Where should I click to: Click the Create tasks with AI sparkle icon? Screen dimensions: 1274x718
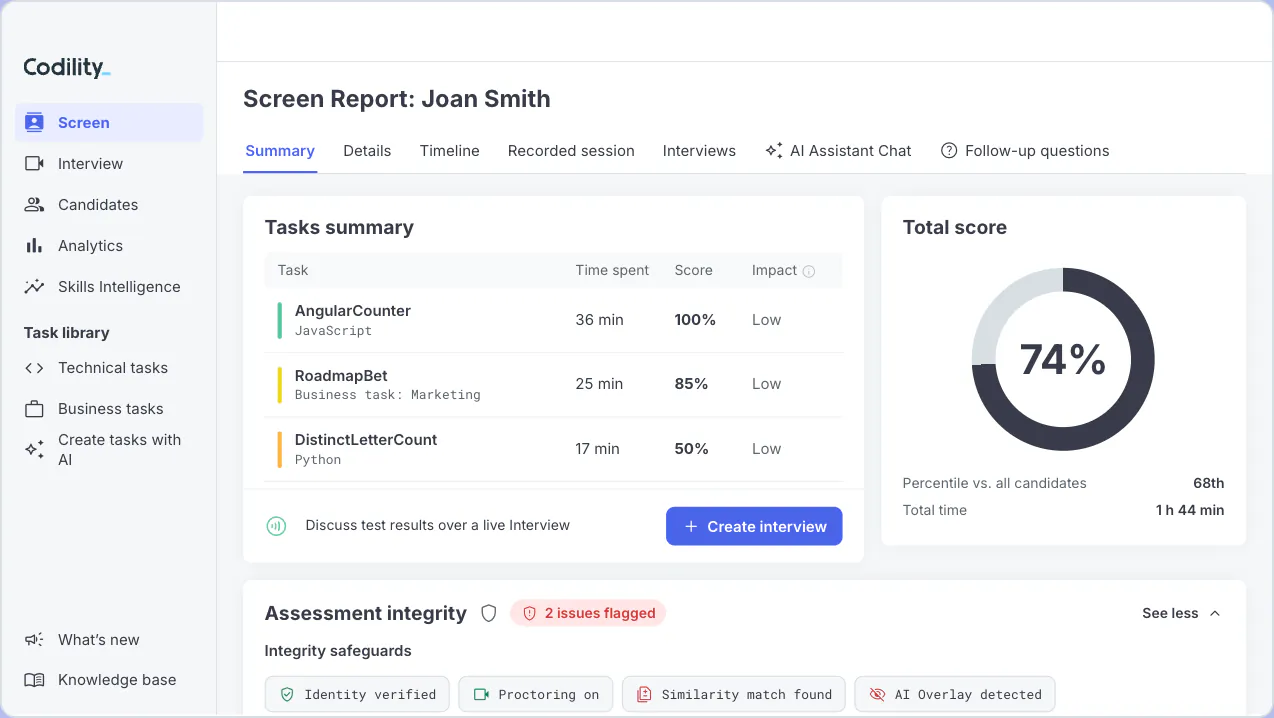35,450
